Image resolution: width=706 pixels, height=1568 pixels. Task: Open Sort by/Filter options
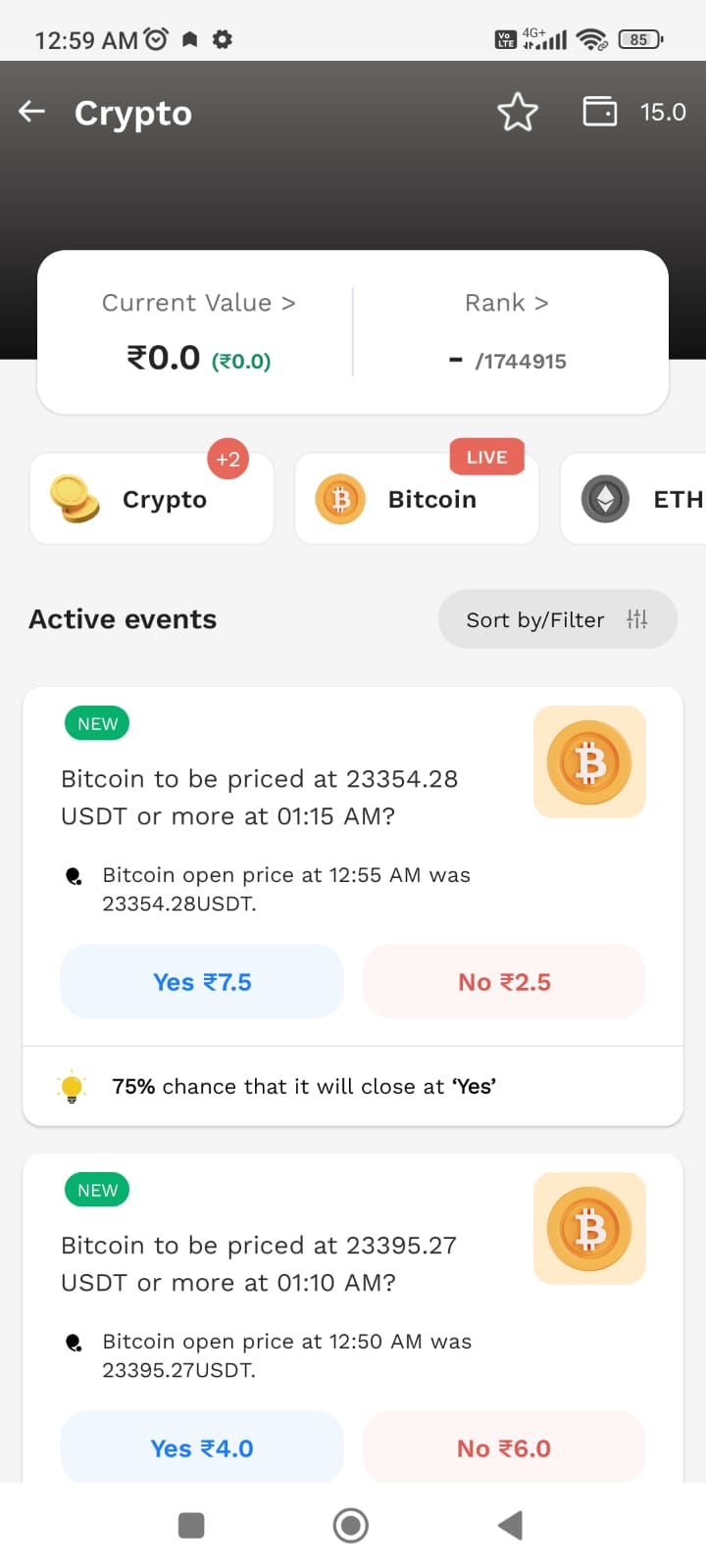pos(557,619)
